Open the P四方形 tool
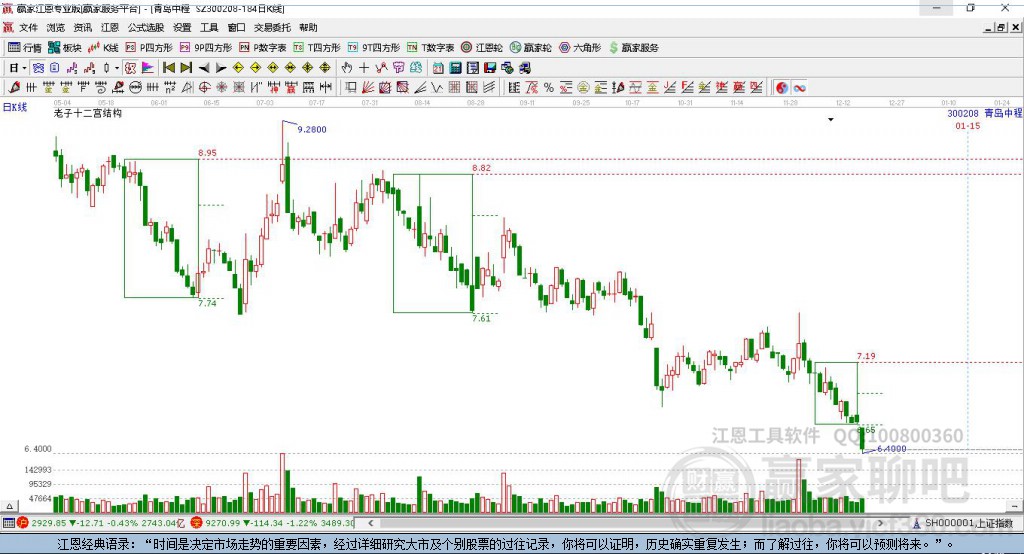Screen dimensions: 1024x554 (x=149, y=48)
